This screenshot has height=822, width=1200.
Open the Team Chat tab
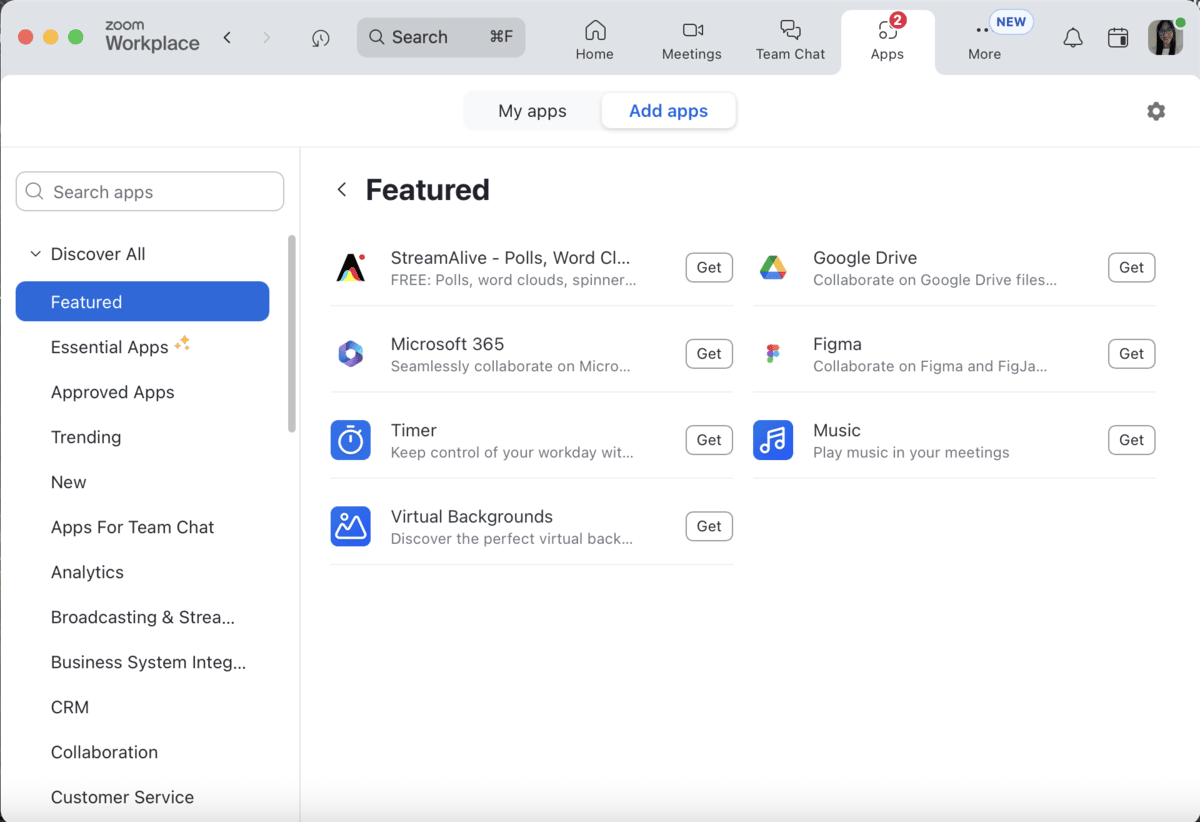pyautogui.click(x=790, y=41)
